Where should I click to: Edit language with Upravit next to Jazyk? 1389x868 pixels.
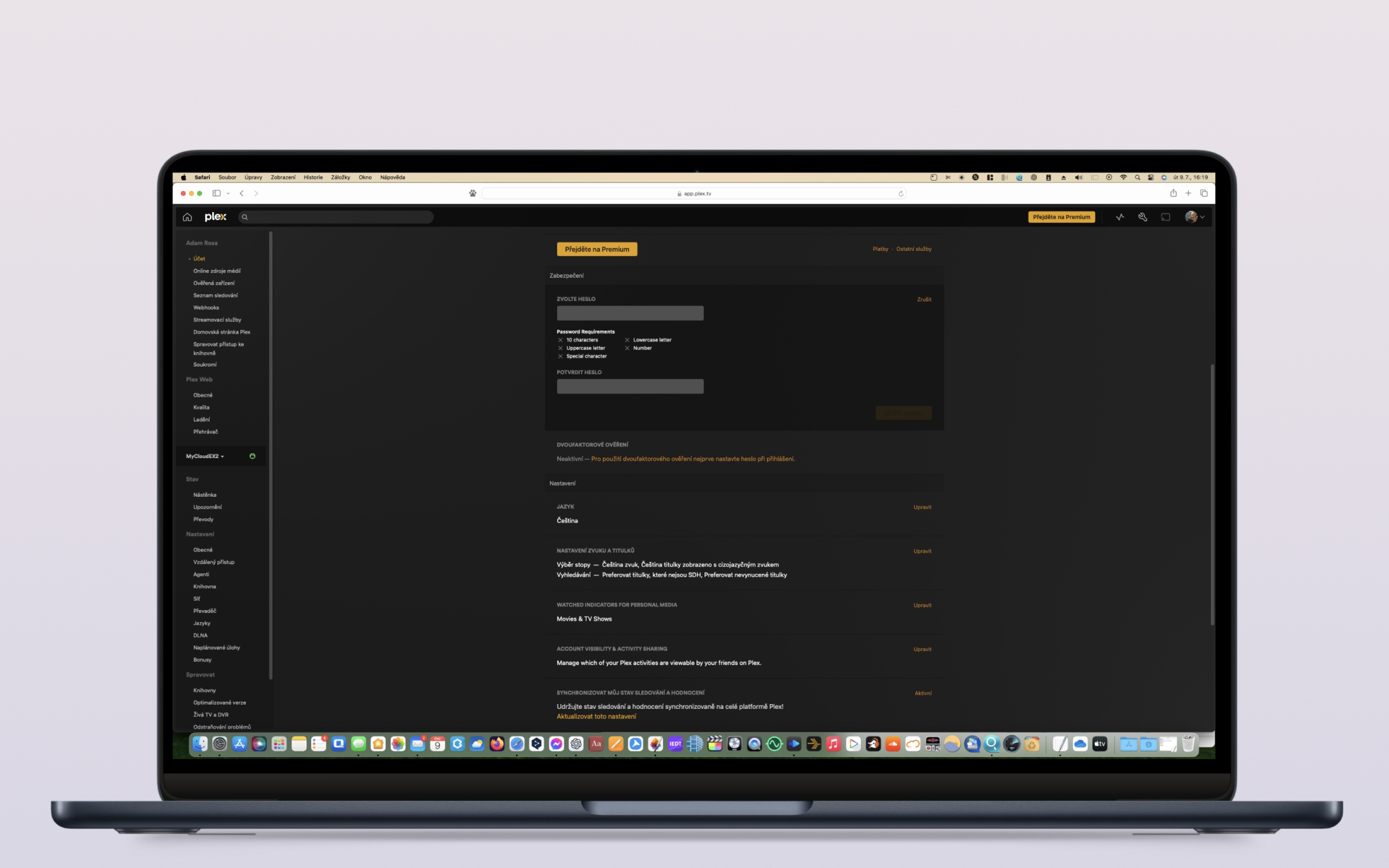click(922, 508)
